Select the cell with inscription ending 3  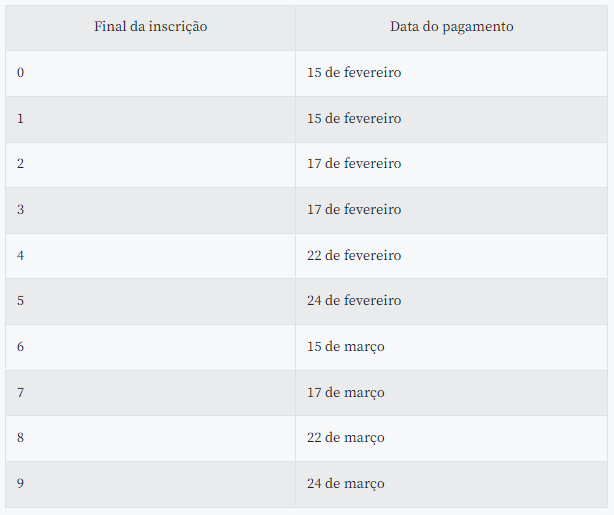click(150, 210)
